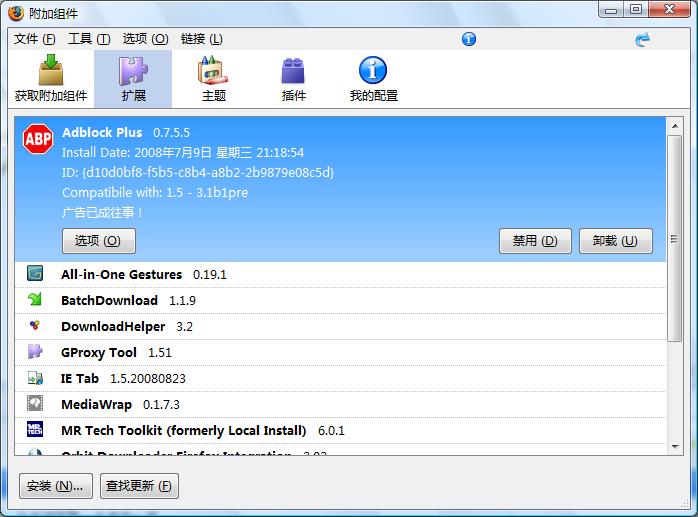This screenshot has width=698, height=517.
Task: Open the 链接 (L) menu
Action: tap(201, 39)
